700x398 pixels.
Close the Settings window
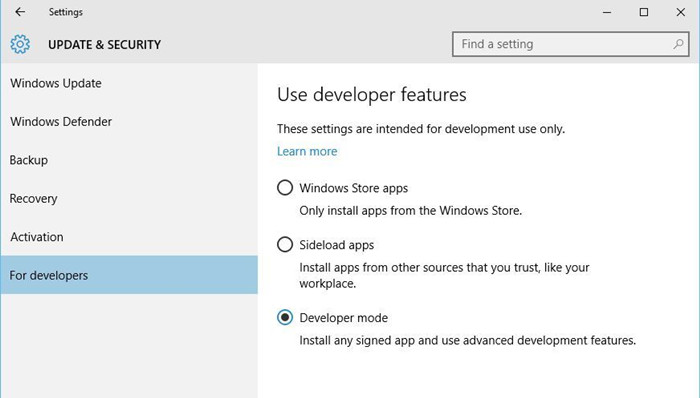[x=680, y=12]
